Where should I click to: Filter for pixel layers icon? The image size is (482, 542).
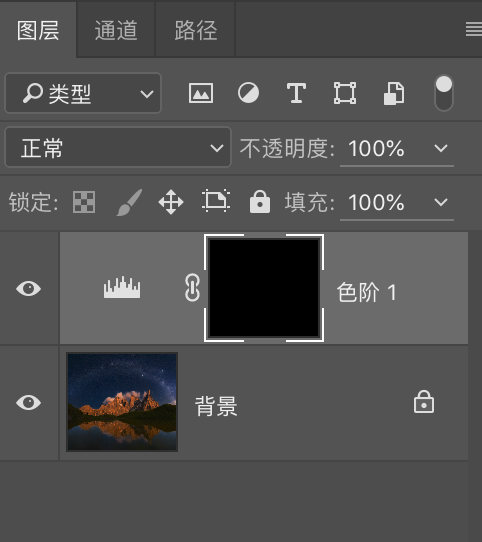click(201, 93)
